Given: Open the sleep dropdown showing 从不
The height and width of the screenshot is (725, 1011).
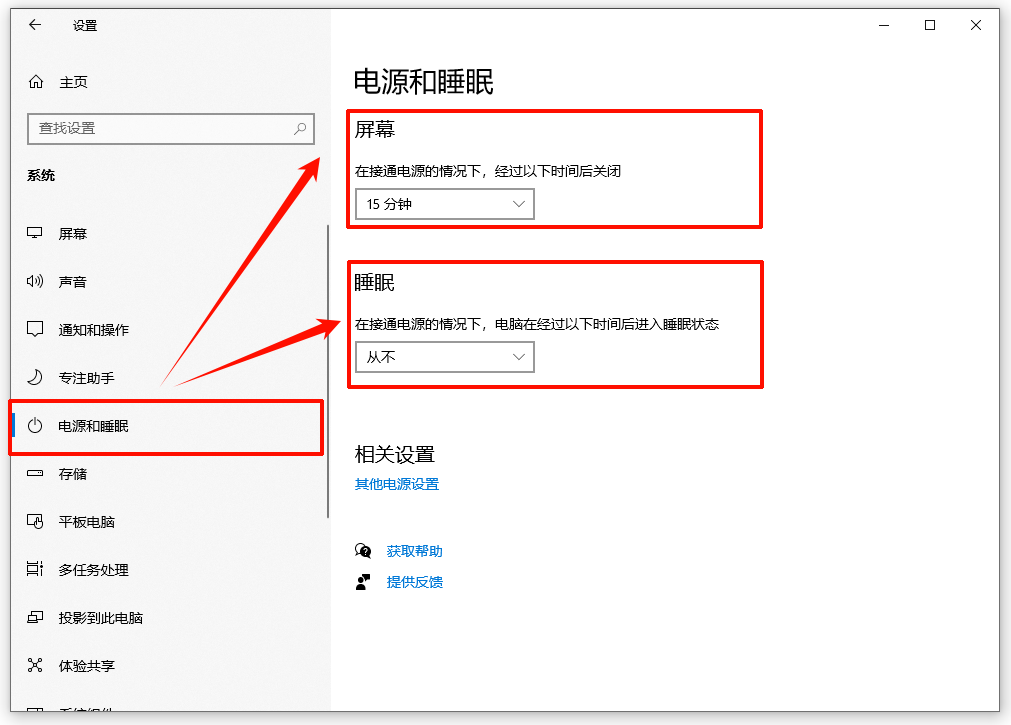Looking at the screenshot, I should click(x=444, y=356).
